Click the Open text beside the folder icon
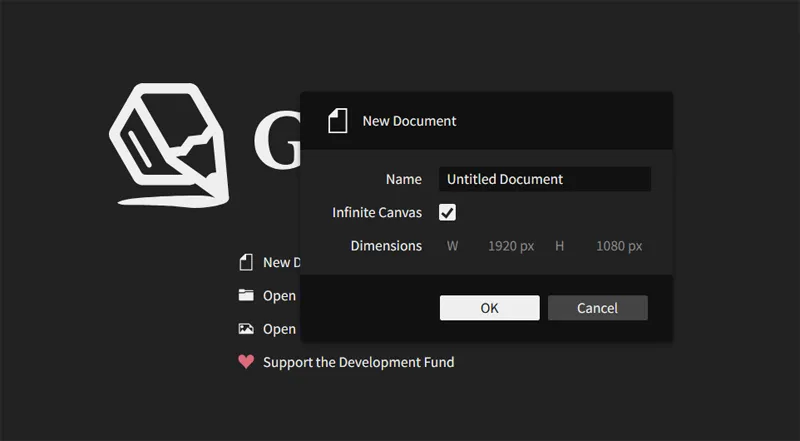The width and height of the screenshot is (800, 441). pos(279,296)
